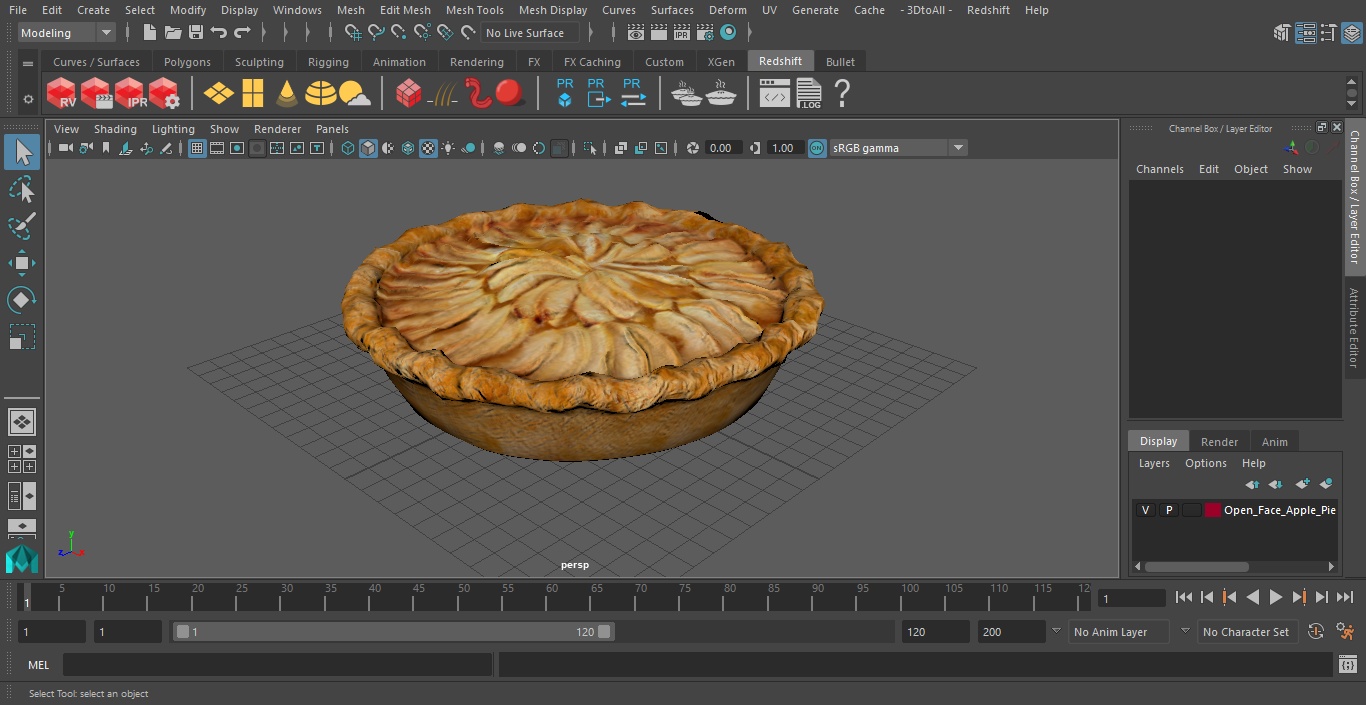The width and height of the screenshot is (1366, 705).
Task: Toggle playback P box of Open_Face_Apple_Pie layer
Action: (1168, 510)
